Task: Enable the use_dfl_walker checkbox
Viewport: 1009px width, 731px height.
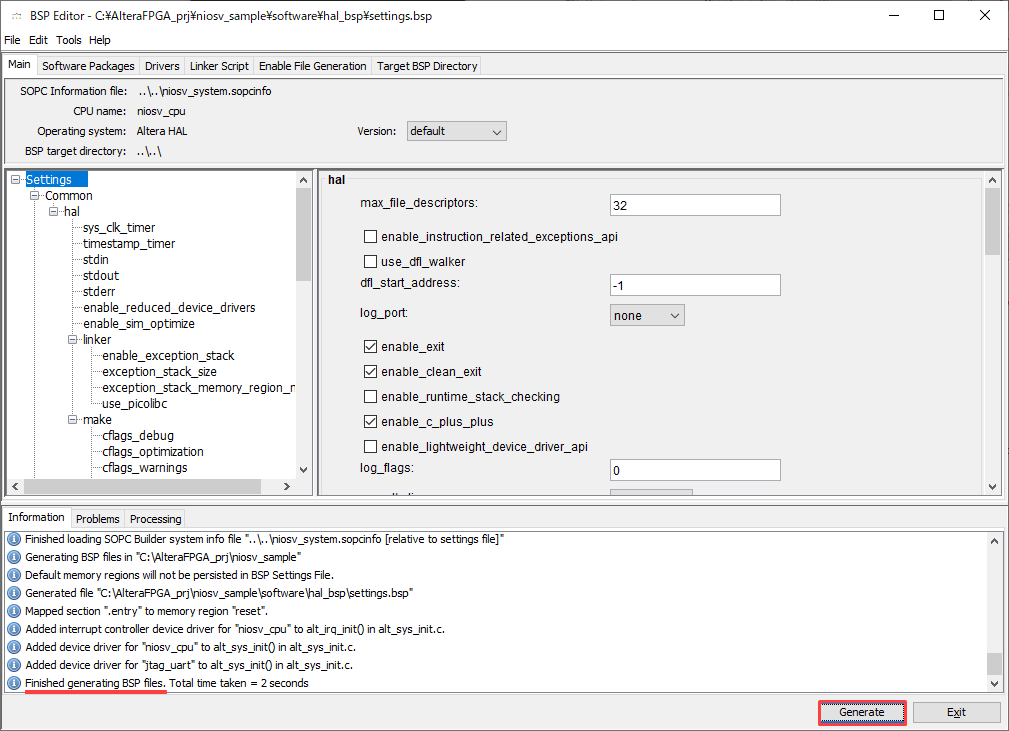Action: click(x=370, y=261)
